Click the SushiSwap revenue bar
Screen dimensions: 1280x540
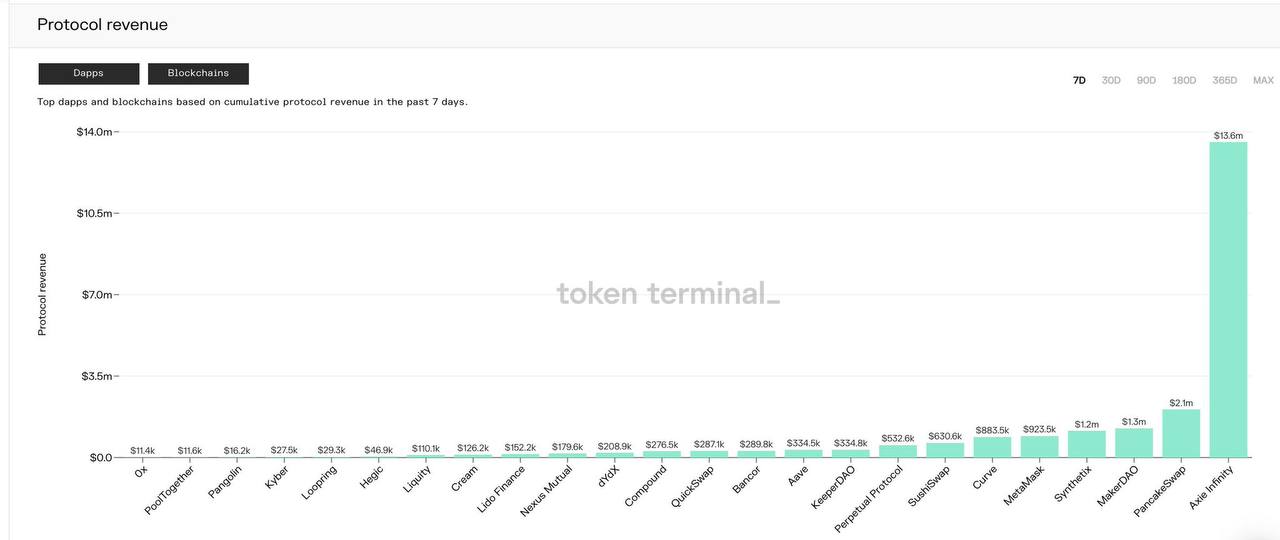coord(945,450)
